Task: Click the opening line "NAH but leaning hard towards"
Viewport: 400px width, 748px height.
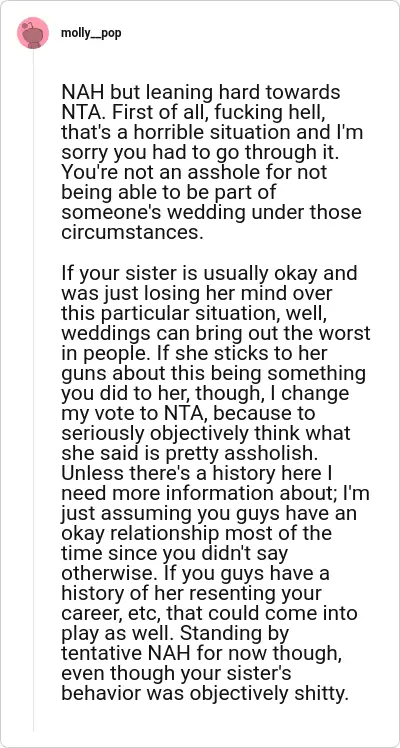Action: [x=201, y=92]
